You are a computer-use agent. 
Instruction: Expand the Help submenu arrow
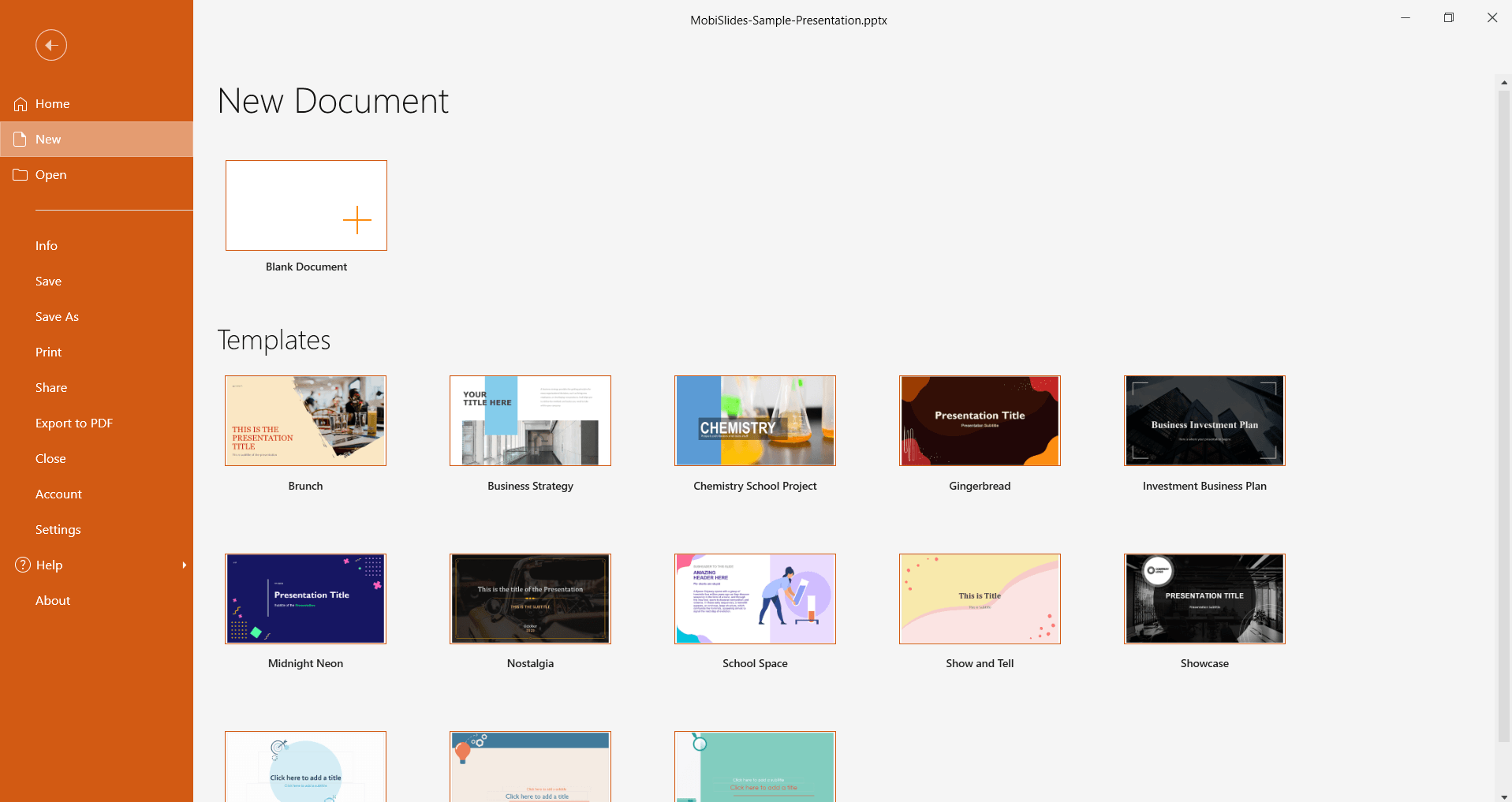[x=185, y=565]
